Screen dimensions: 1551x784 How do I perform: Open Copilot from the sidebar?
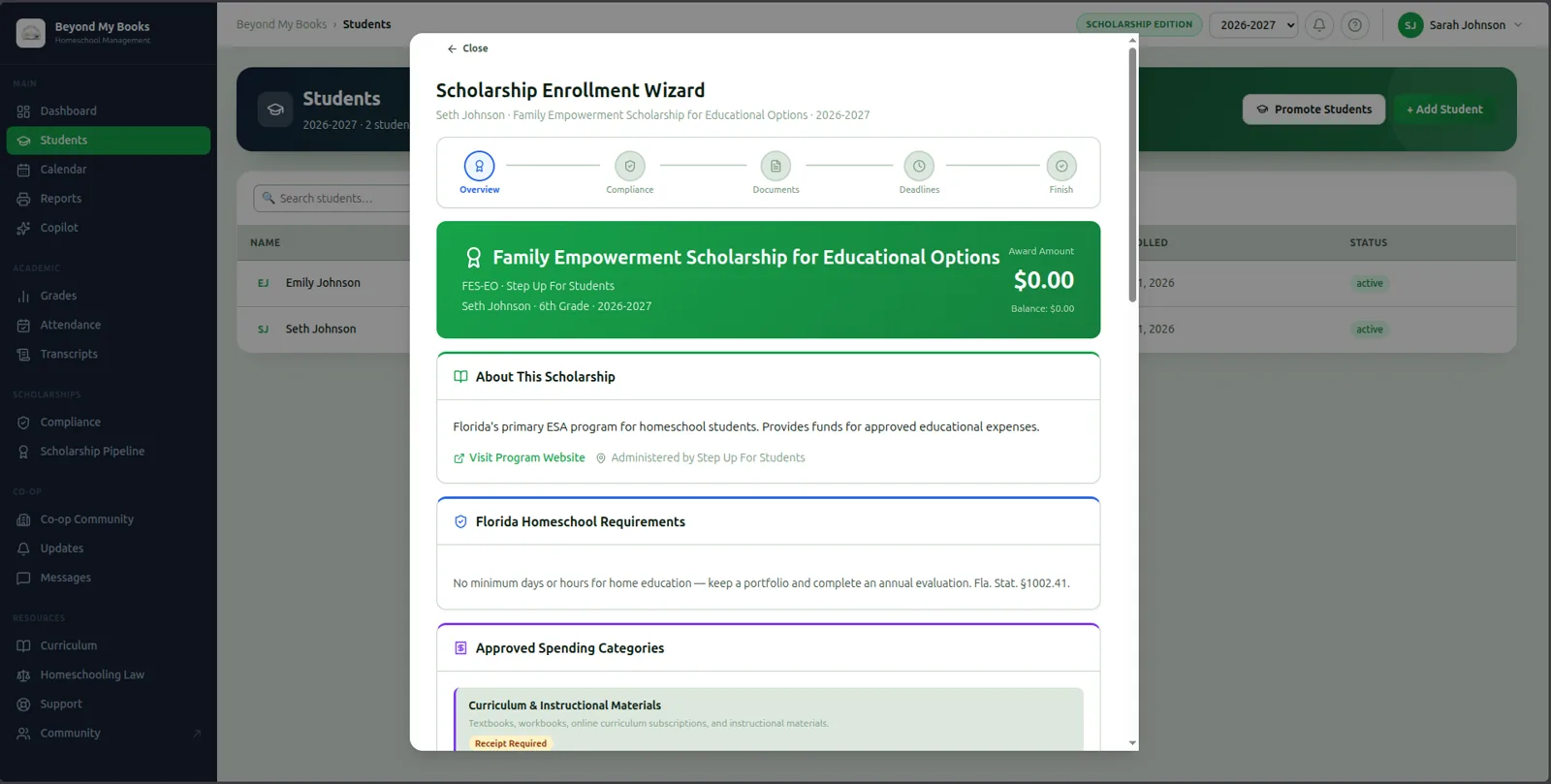109,228
